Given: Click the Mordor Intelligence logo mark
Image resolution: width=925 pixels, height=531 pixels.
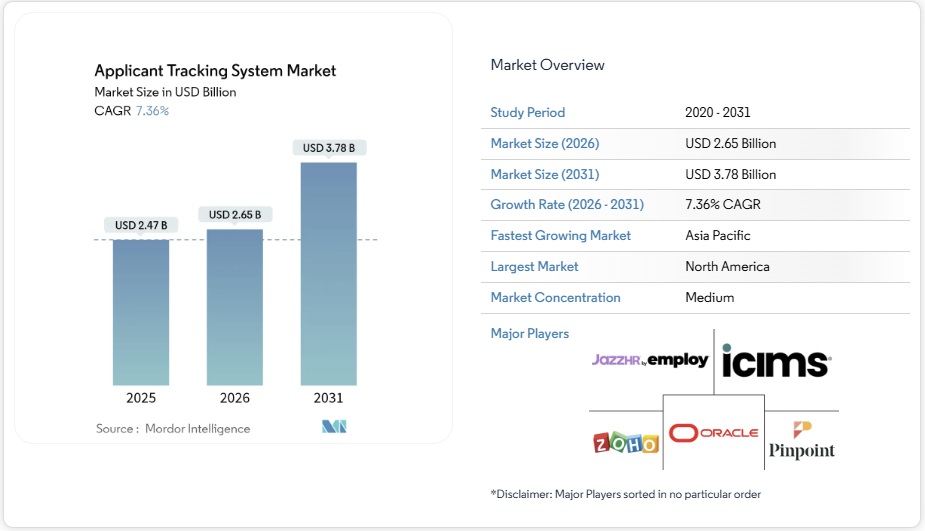Looking at the screenshot, I should [x=333, y=428].
